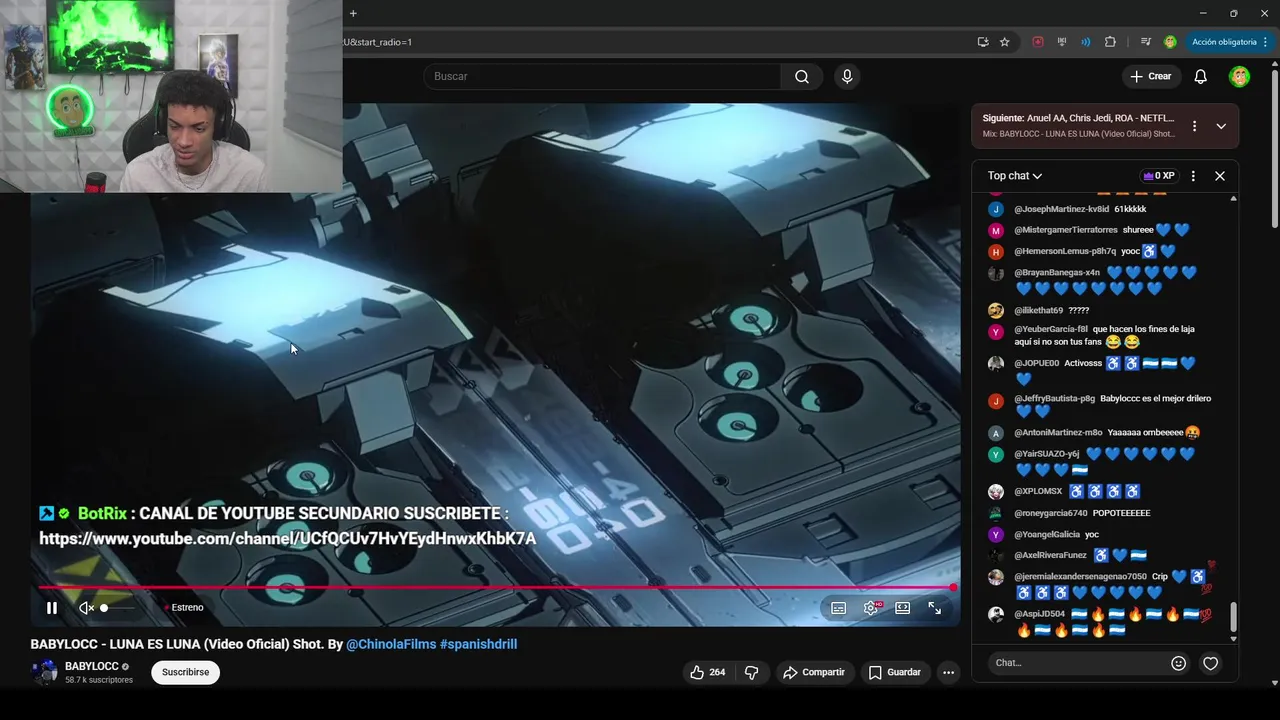Viewport: 1280px width, 720px height.
Task: Click the Acción obligatoria button
Action: (1224, 42)
